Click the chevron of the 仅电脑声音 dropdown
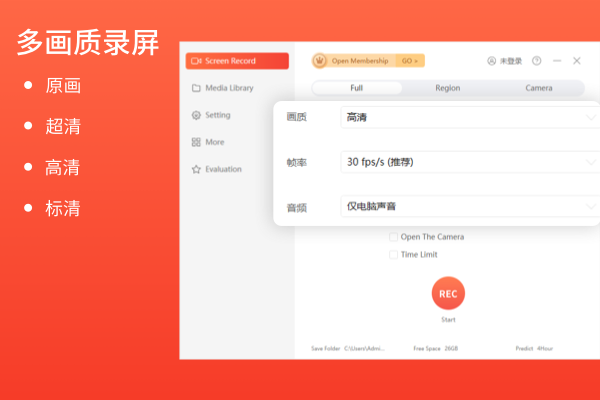600x400 pixels. (591, 207)
